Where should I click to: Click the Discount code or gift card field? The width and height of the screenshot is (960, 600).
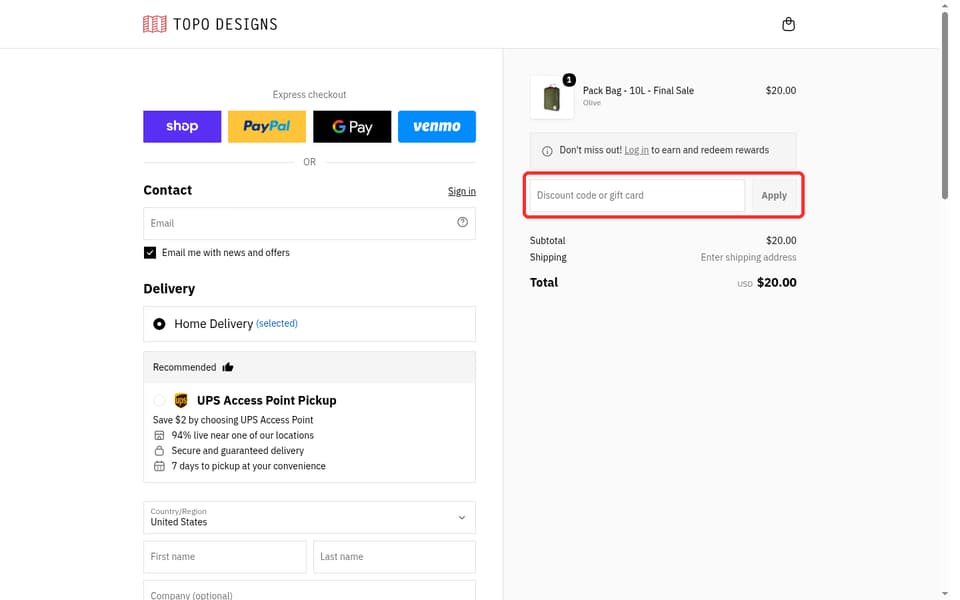click(x=637, y=195)
